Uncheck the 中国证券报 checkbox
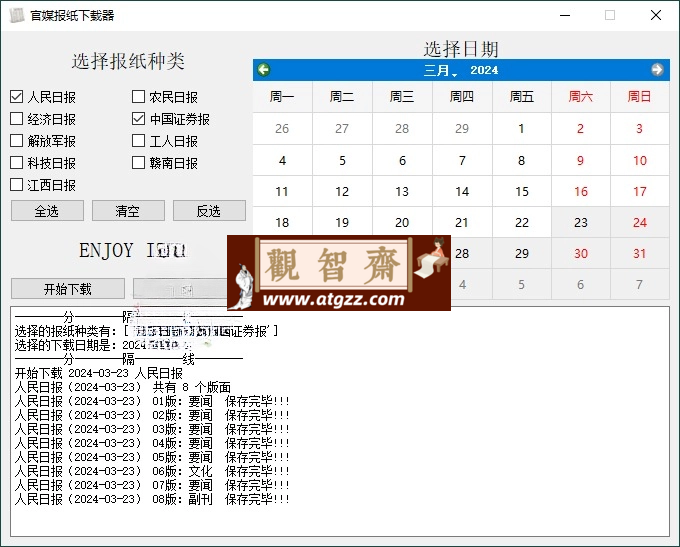Screen dimensions: 680x547 click(x=138, y=118)
